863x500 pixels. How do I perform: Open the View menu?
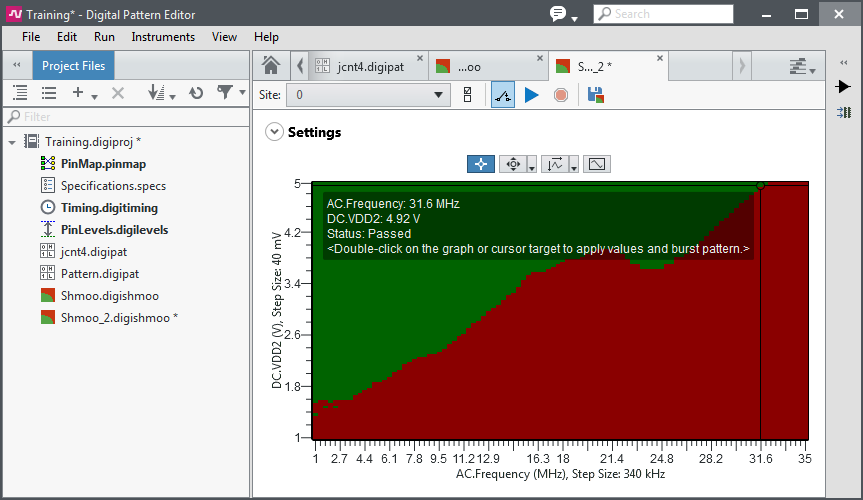[224, 37]
